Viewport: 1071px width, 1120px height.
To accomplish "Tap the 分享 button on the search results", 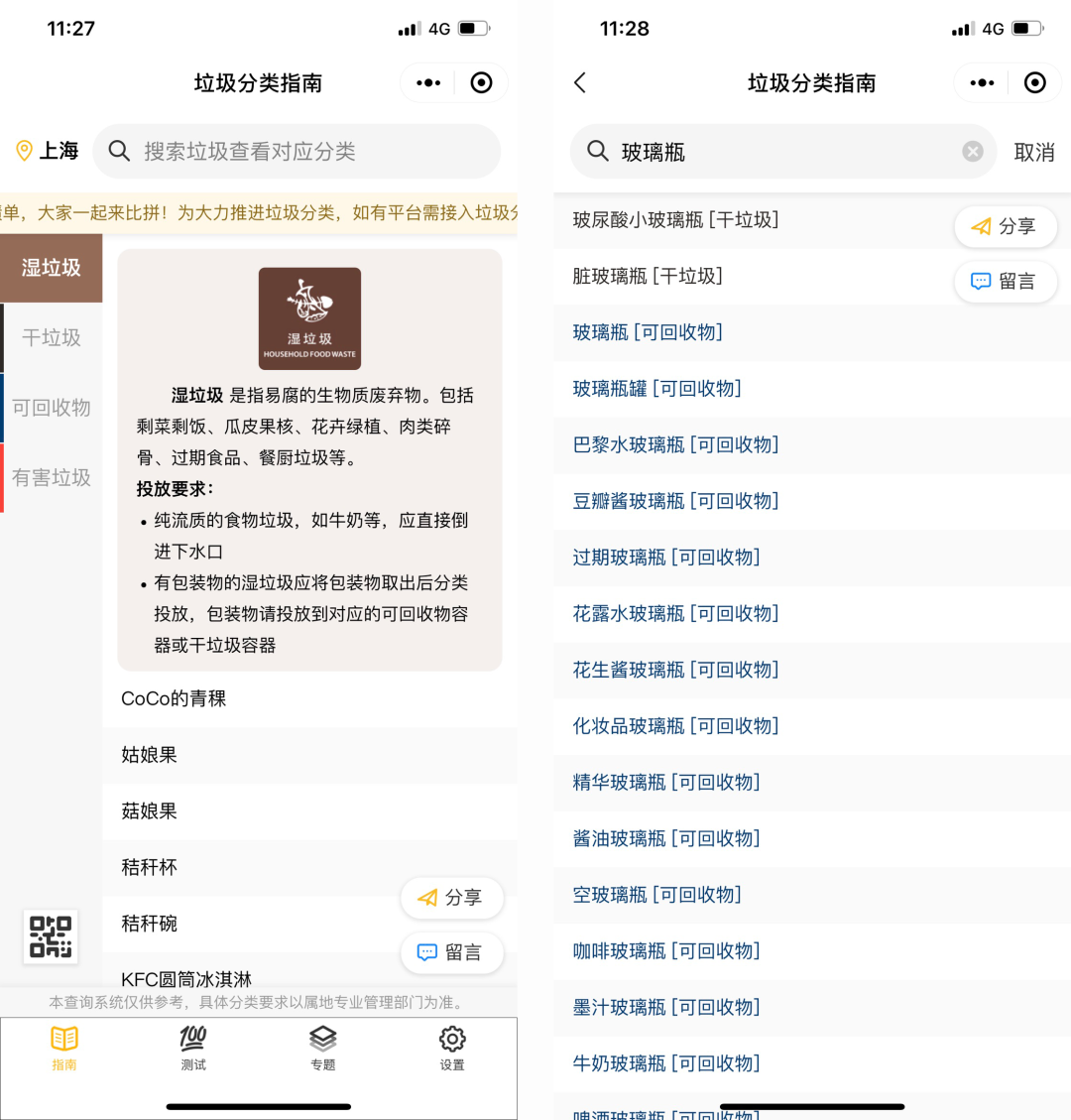I will (1005, 226).
